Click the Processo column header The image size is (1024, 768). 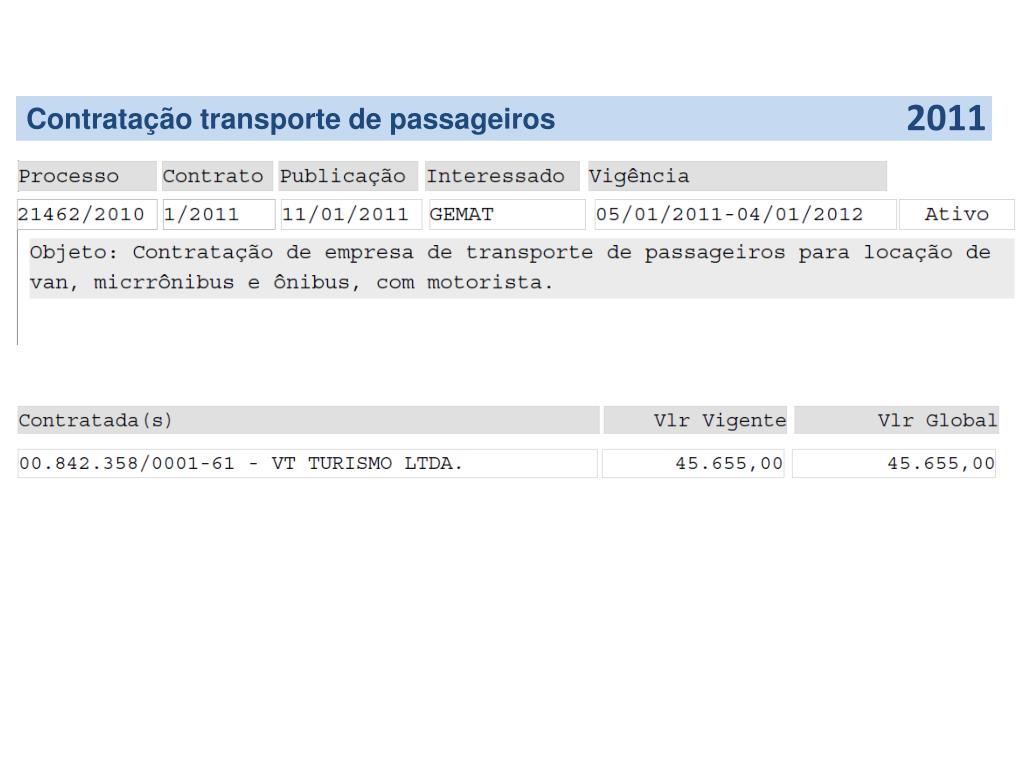[87, 176]
